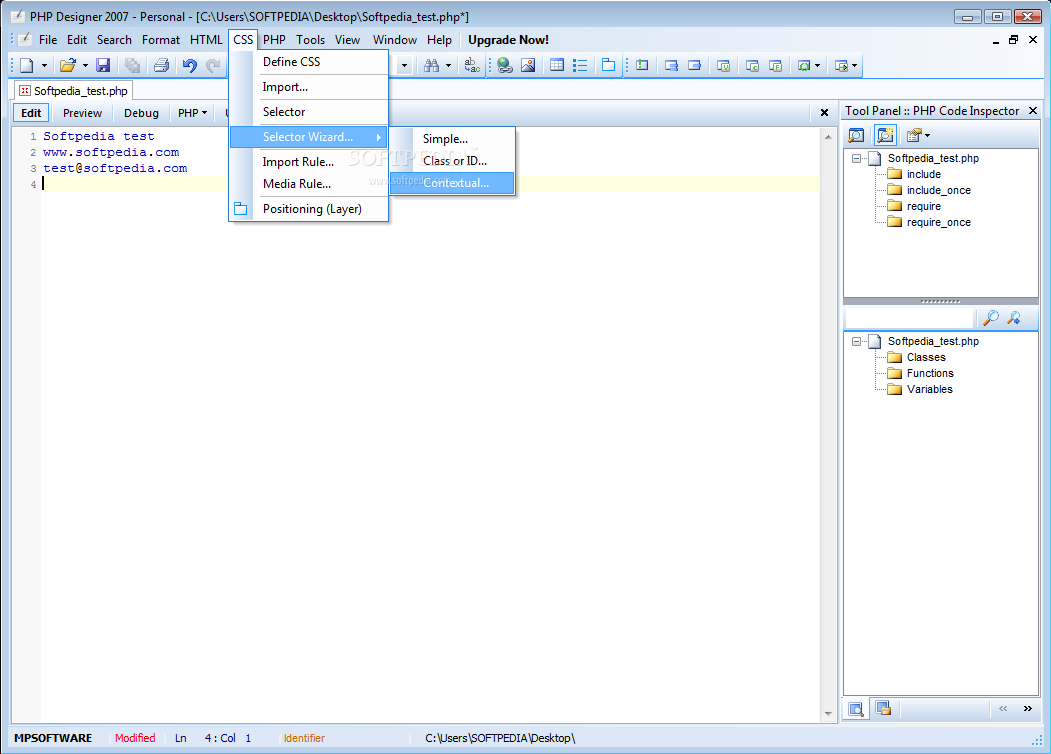
Task: Click the code line 'www.softpedia.com'
Action: [x=111, y=153]
